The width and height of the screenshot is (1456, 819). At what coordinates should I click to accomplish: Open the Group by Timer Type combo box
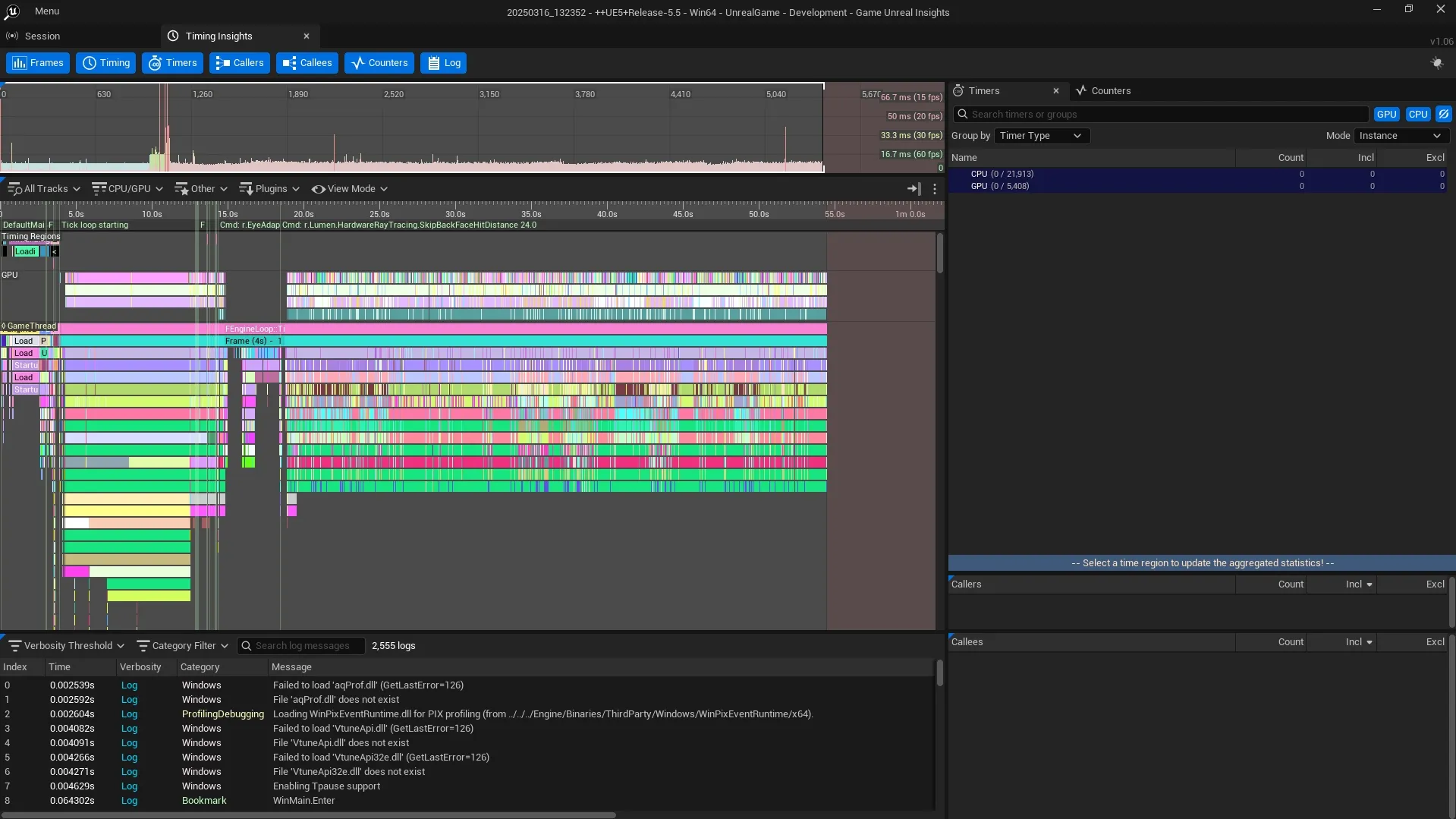click(x=1042, y=136)
